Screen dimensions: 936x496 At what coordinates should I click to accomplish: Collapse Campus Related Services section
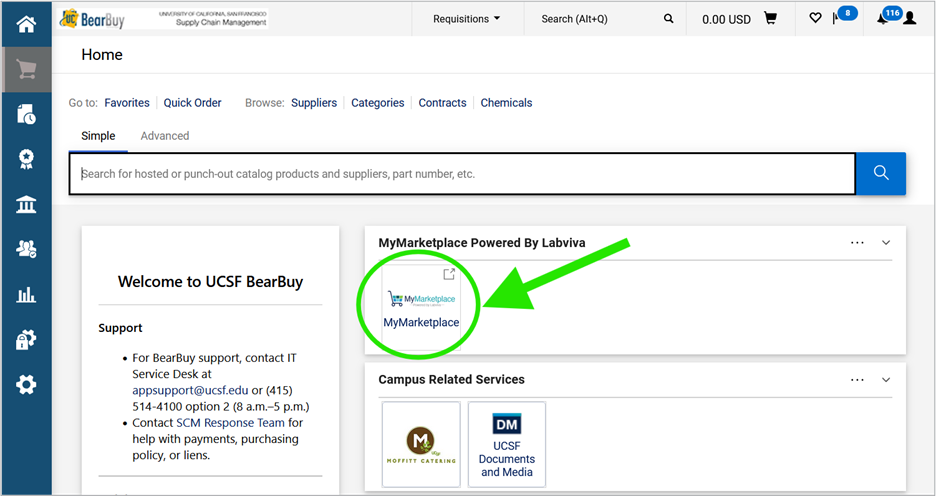[886, 380]
